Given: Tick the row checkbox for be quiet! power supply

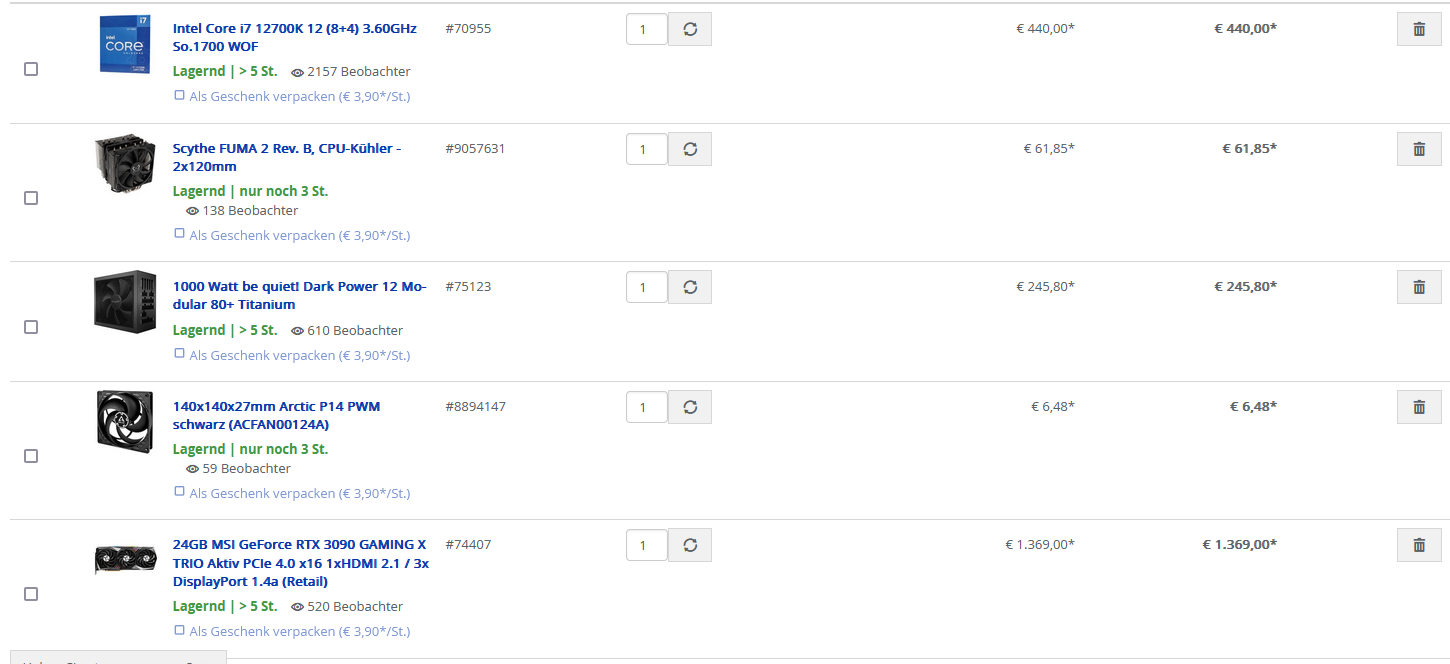Looking at the screenshot, I should pyautogui.click(x=31, y=327).
